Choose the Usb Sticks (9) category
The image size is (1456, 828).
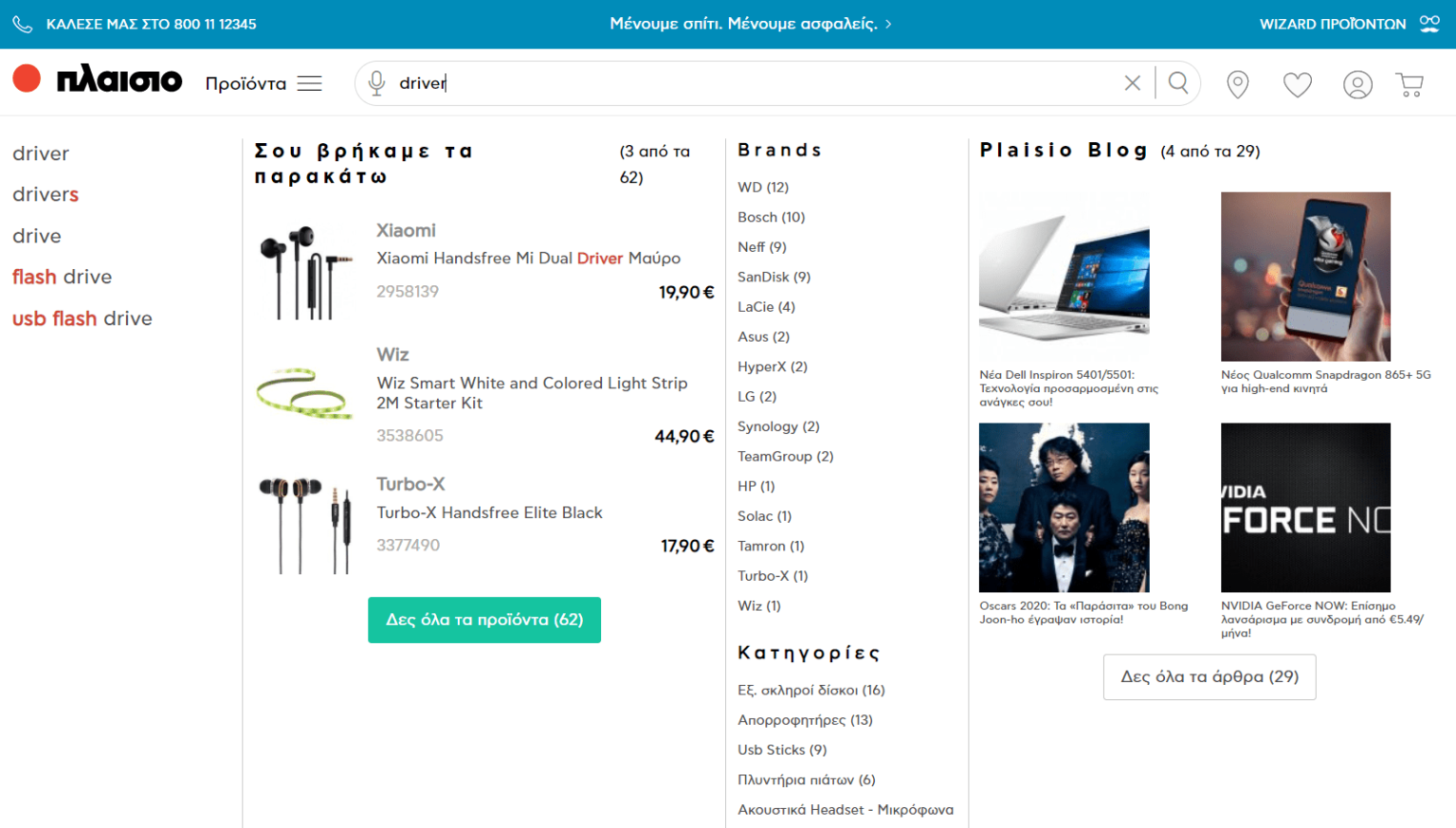pos(781,749)
